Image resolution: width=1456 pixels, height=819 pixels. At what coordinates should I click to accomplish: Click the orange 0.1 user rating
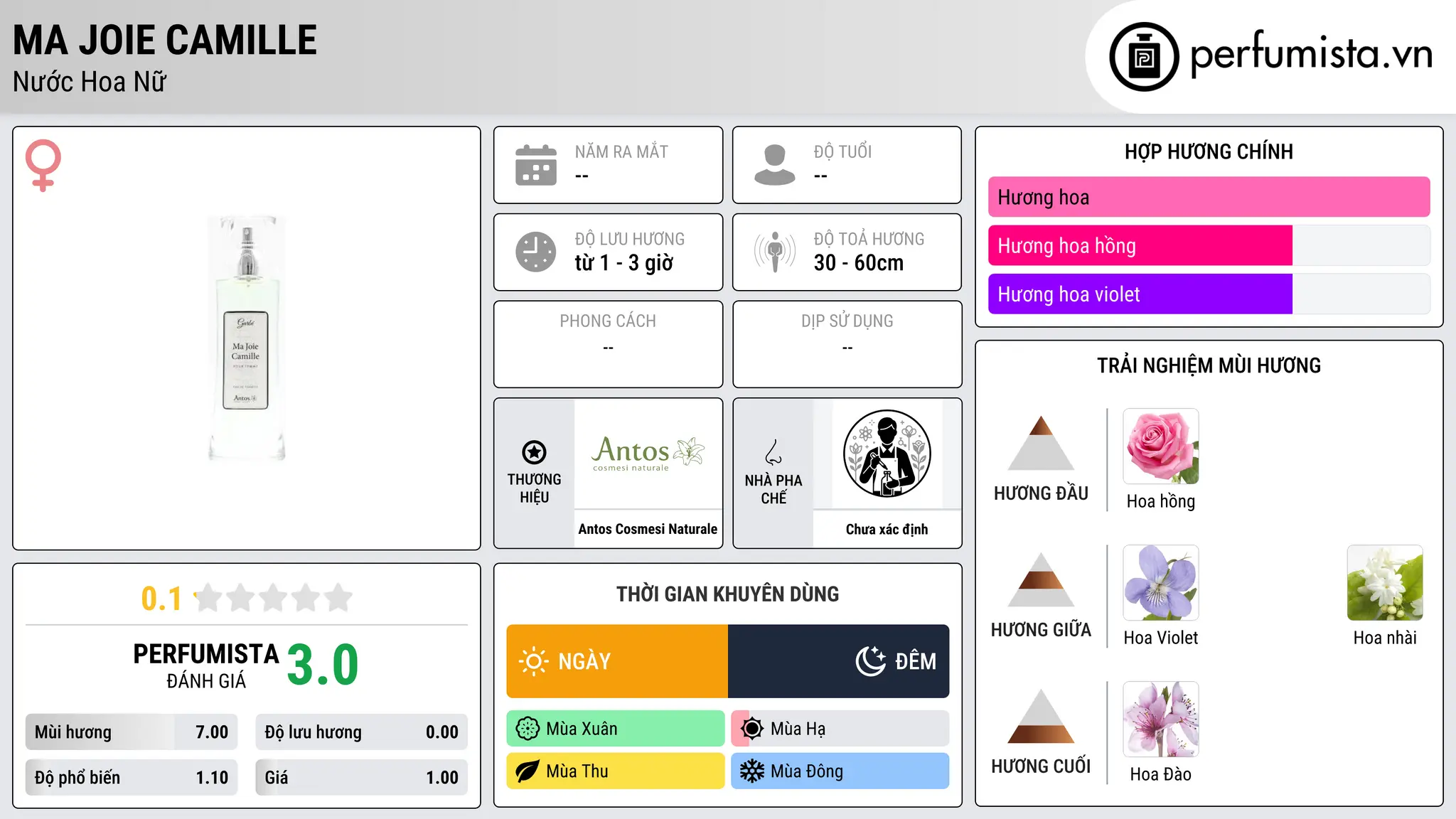(x=161, y=599)
